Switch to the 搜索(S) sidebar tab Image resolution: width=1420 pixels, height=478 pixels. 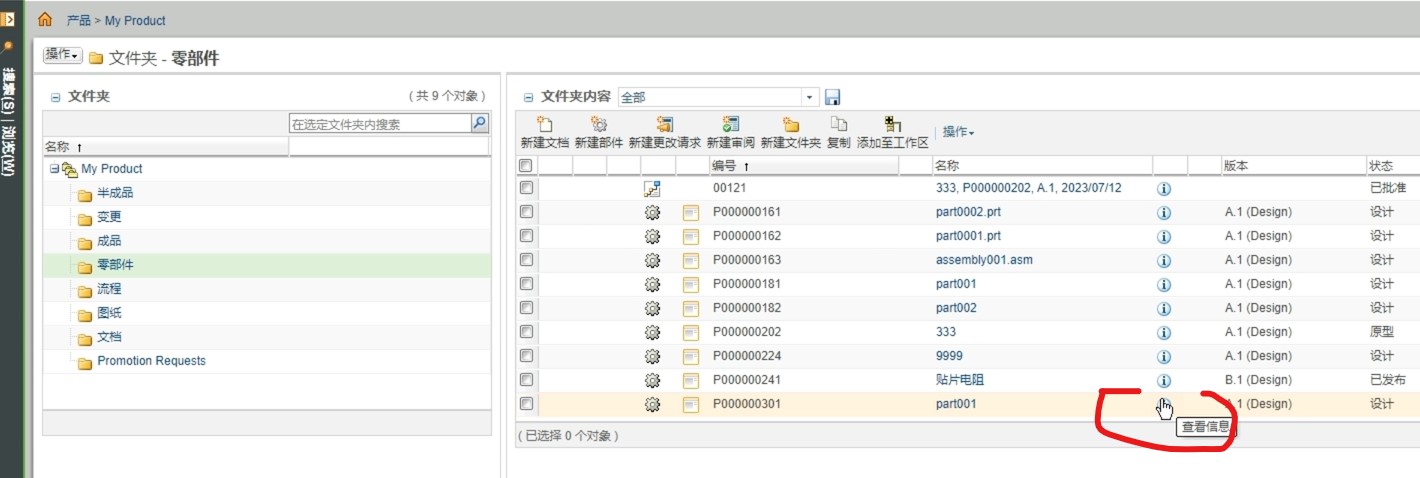(9, 90)
